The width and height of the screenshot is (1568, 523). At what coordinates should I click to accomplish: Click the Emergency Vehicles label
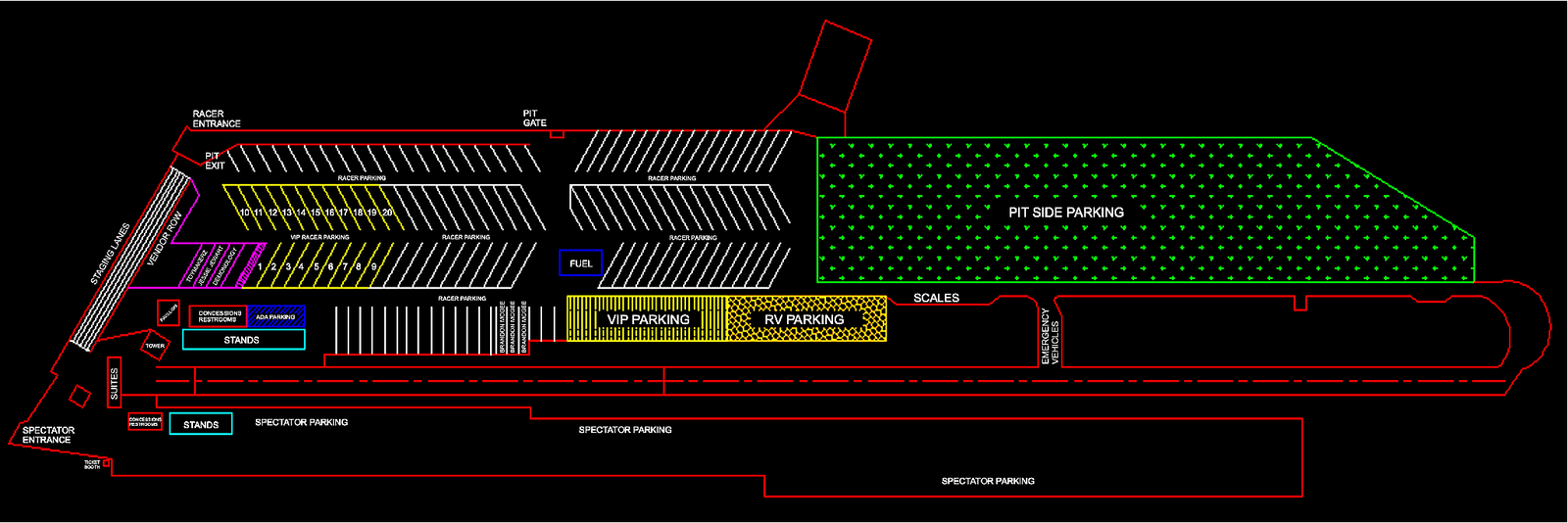(x=1050, y=337)
